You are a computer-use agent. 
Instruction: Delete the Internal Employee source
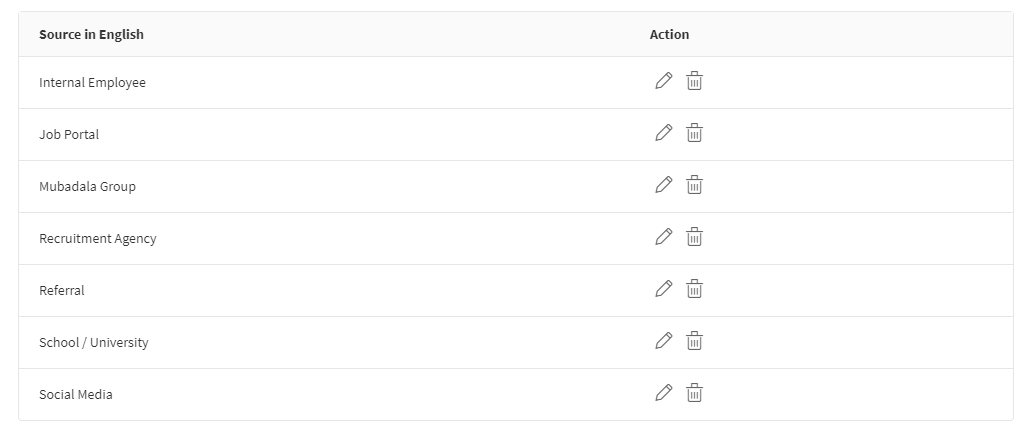pyautogui.click(x=694, y=81)
